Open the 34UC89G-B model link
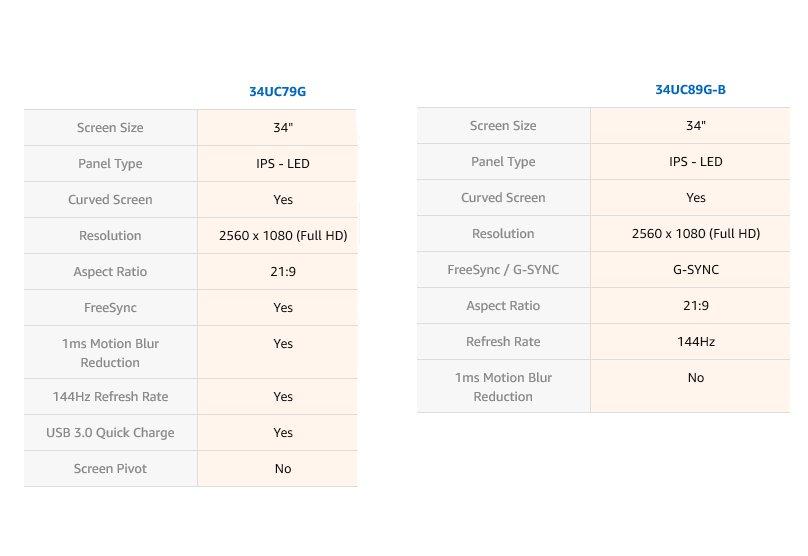This screenshot has height=556, width=808. 690,90
